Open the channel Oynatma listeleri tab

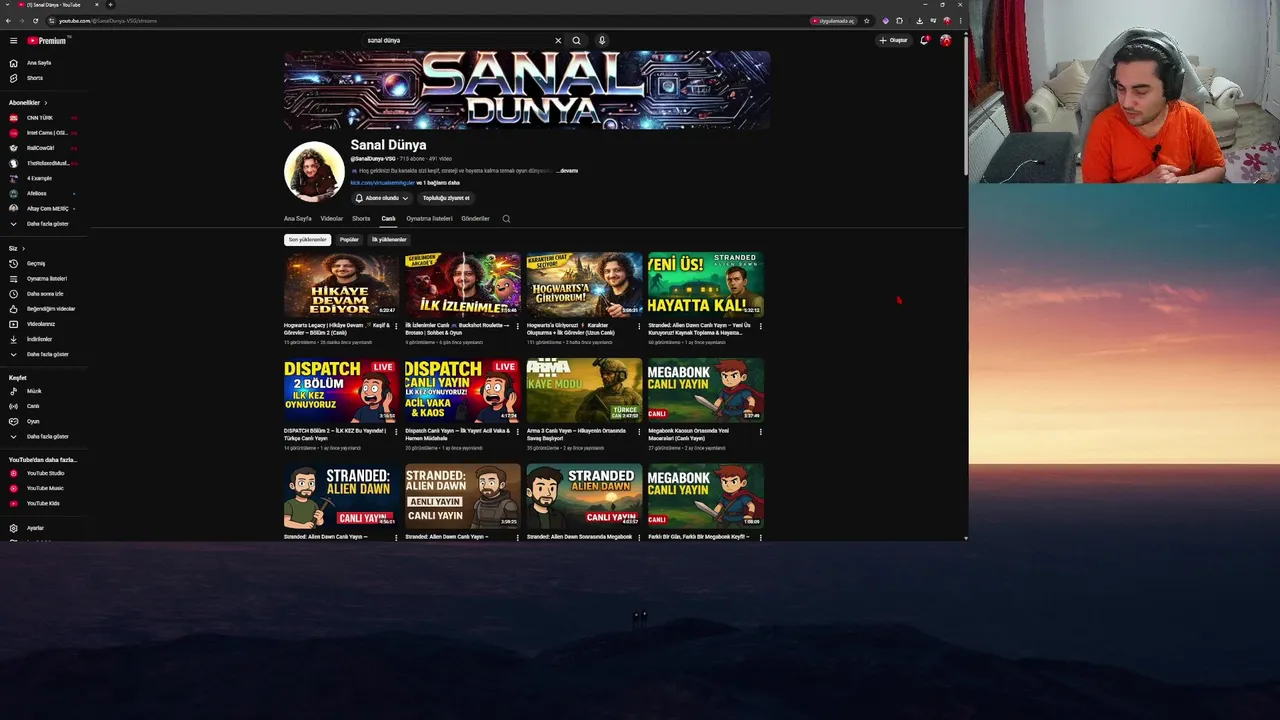pyautogui.click(x=429, y=218)
